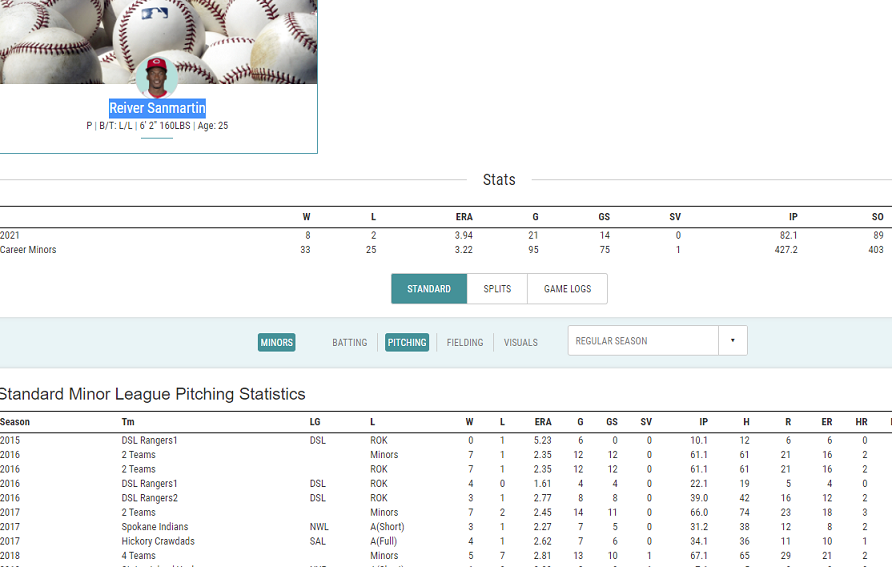The image size is (892, 567).
Task: Select the Batting stats option
Action: pos(350,342)
